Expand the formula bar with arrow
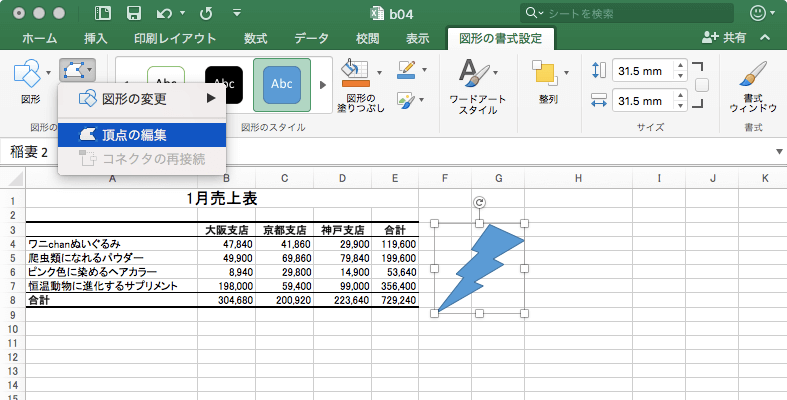 point(779,152)
